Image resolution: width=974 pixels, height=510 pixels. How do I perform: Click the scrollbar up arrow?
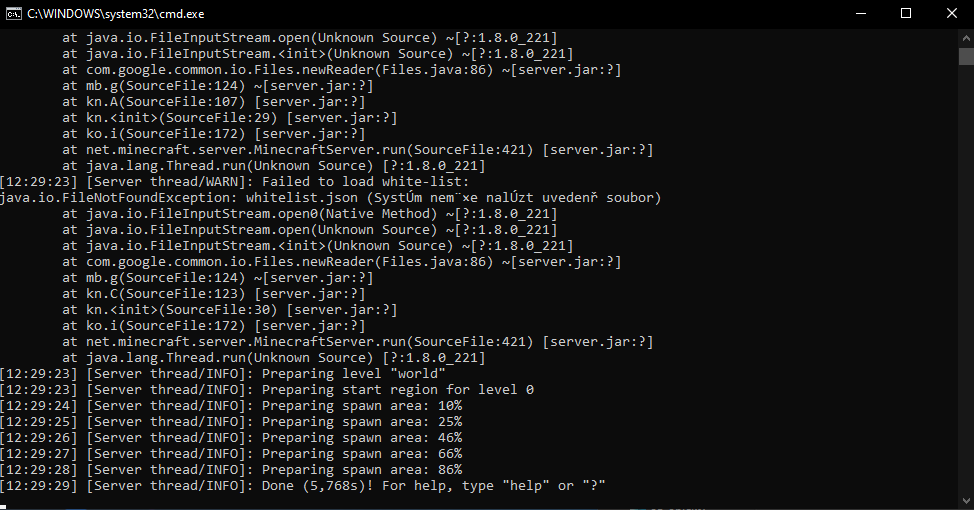pos(965,36)
